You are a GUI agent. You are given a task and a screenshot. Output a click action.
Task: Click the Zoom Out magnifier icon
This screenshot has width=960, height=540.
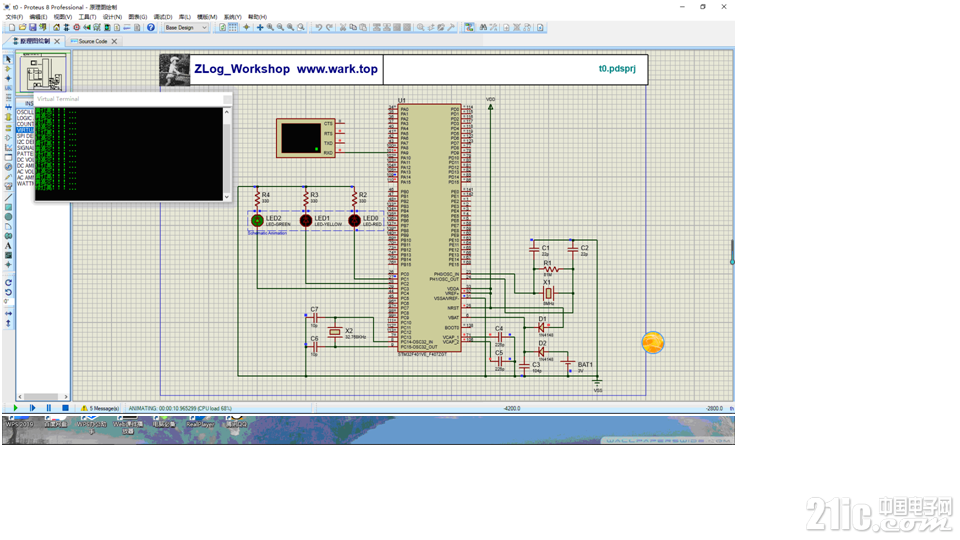pyautogui.click(x=280, y=28)
